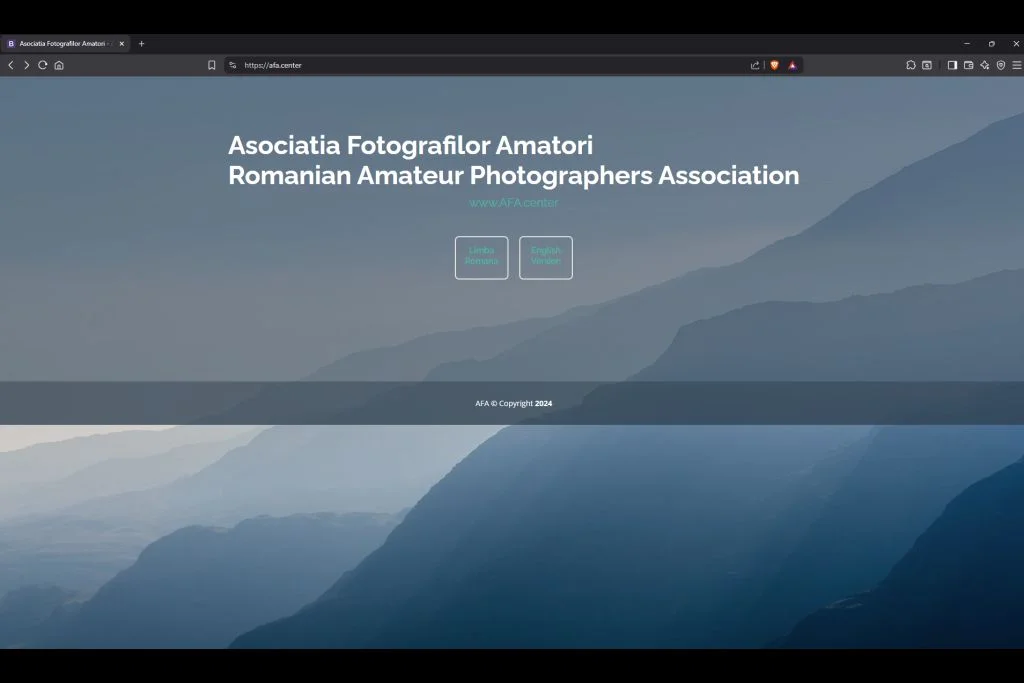1024x683 pixels.
Task: Open Brave Shields lion icon
Action: 774,65
